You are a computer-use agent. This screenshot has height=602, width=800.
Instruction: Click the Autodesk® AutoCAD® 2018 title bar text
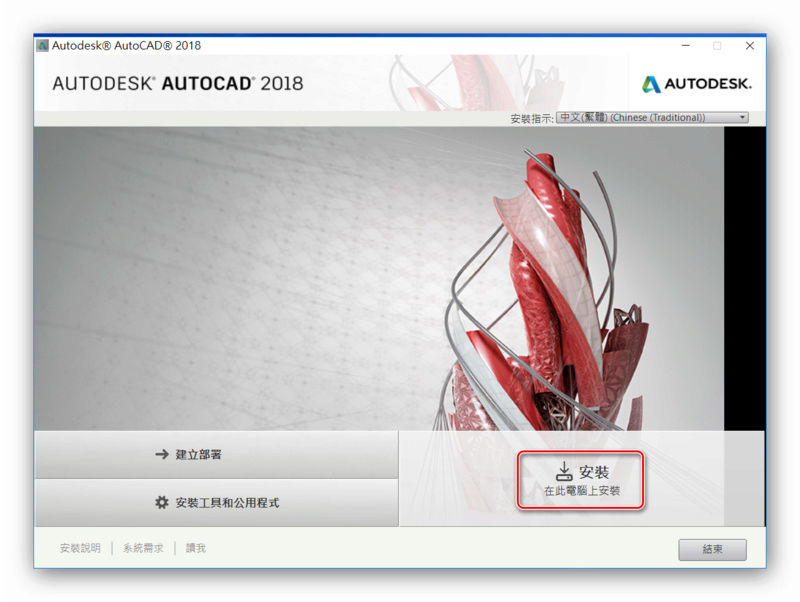(x=126, y=45)
